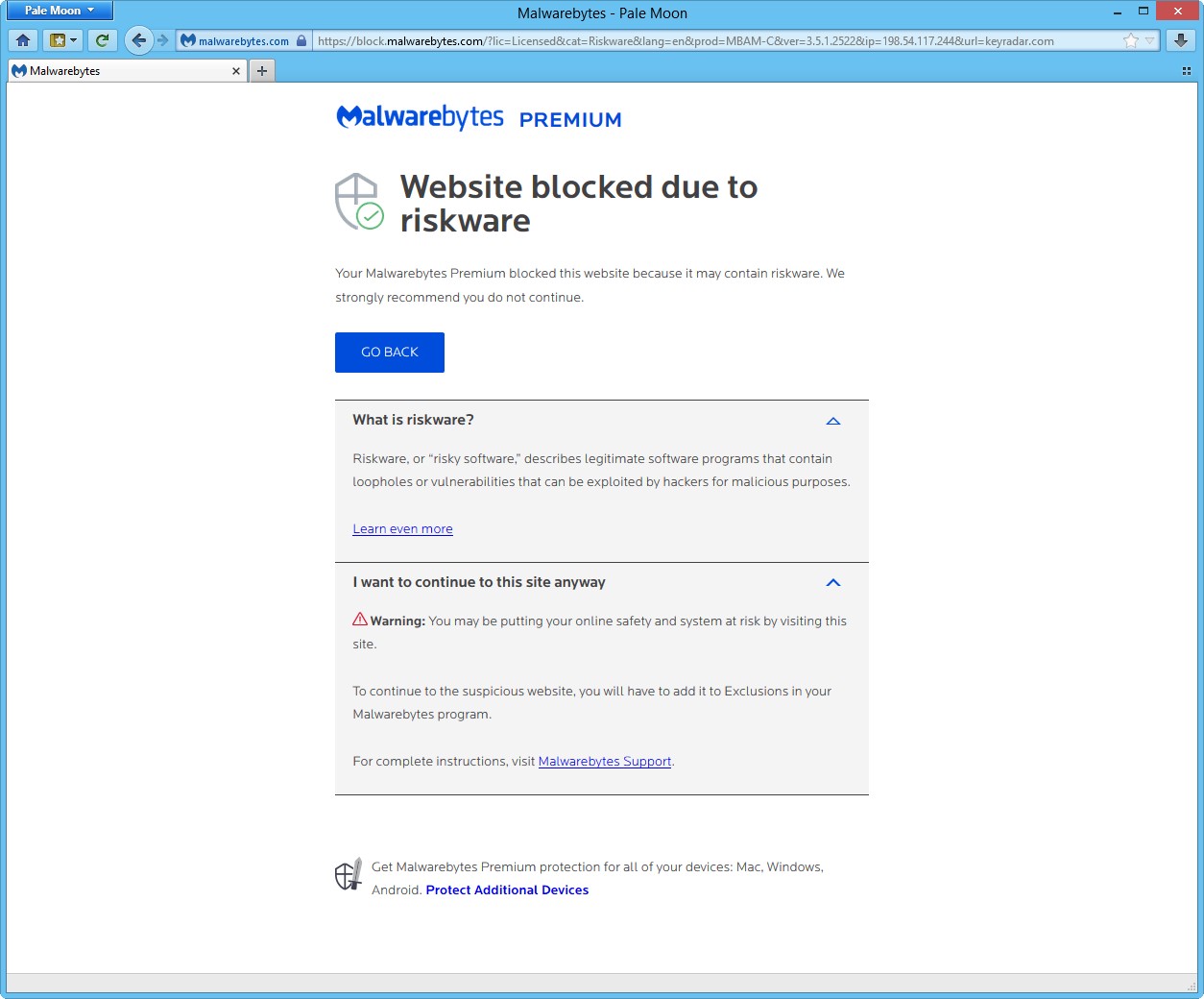Navigate forward one page
Image resolution: width=1204 pixels, height=999 pixels.
pyautogui.click(x=162, y=40)
